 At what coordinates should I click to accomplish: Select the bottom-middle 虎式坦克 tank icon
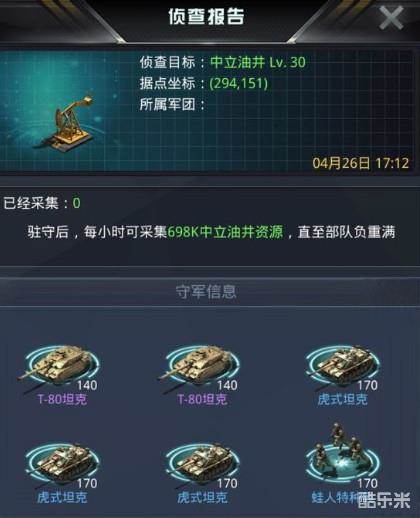coord(202,464)
